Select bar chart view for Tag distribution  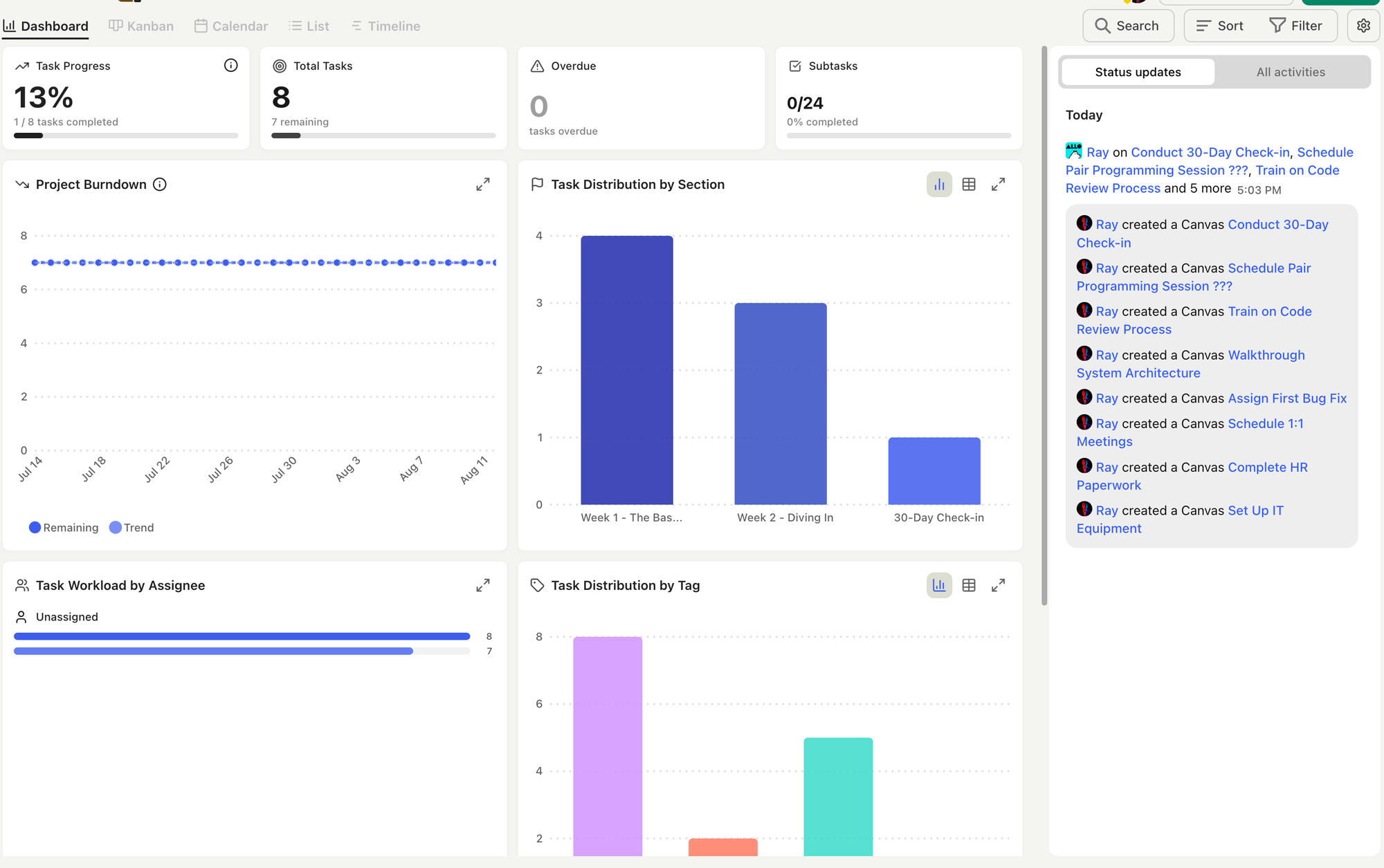tap(939, 585)
